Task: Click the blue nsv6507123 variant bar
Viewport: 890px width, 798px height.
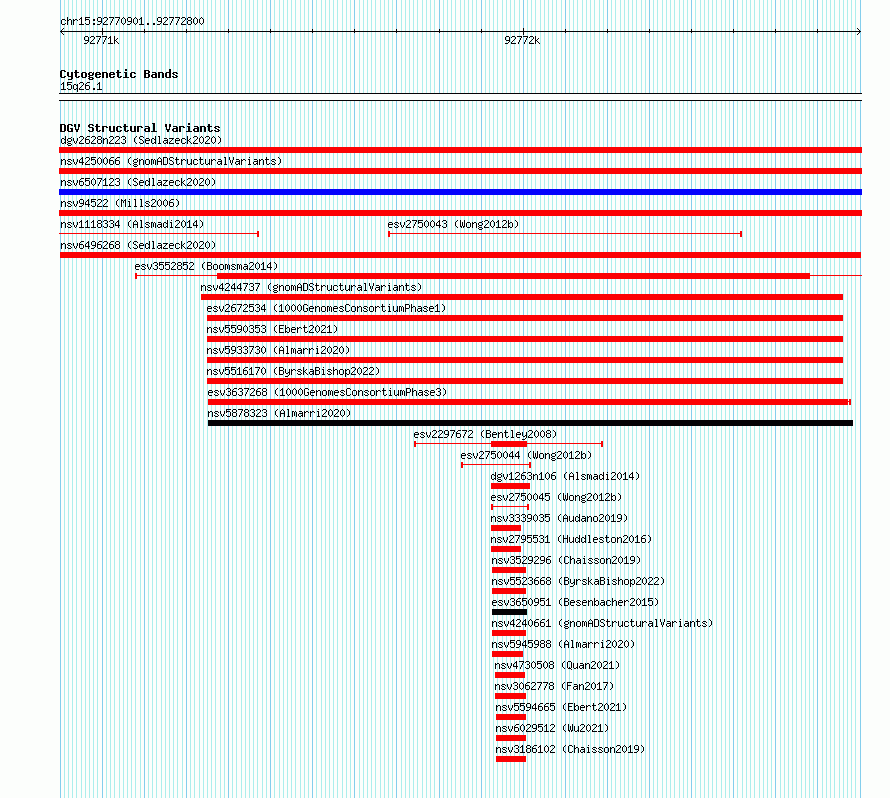Action: point(460,192)
